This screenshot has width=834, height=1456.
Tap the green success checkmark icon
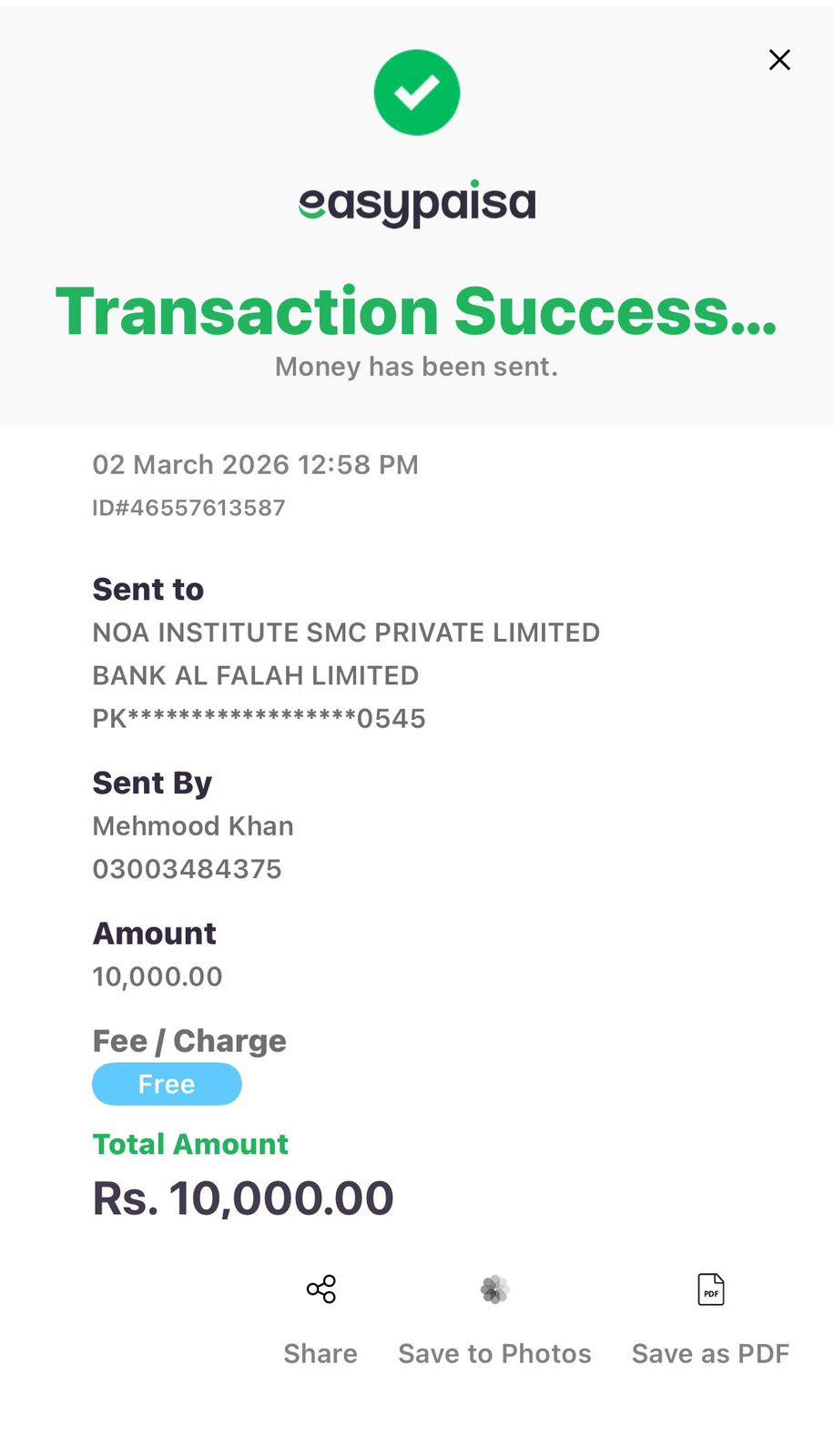click(417, 93)
